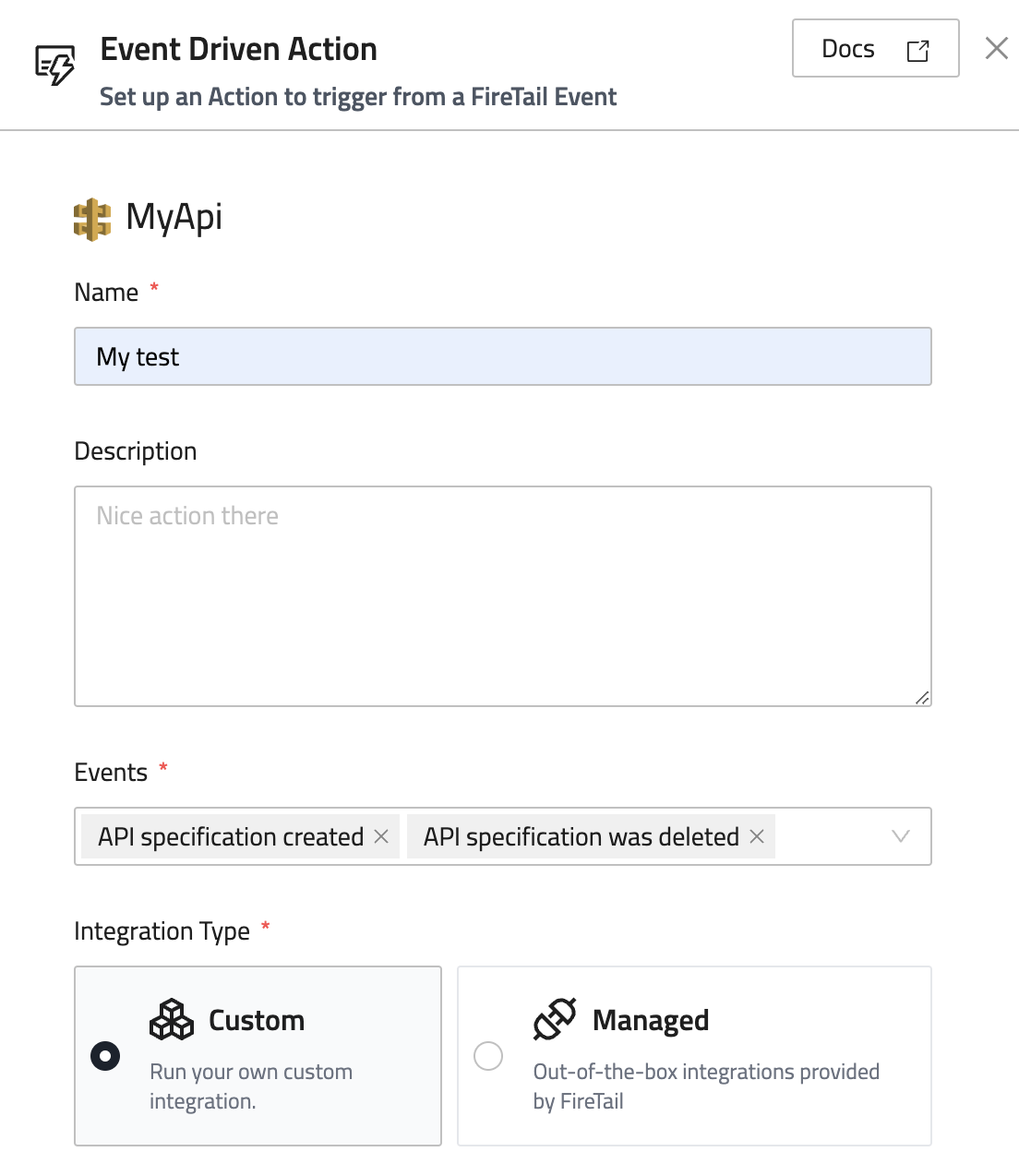Click the Managed integration plug icon
Screen dimensions: 1019x1176
[555, 1020]
